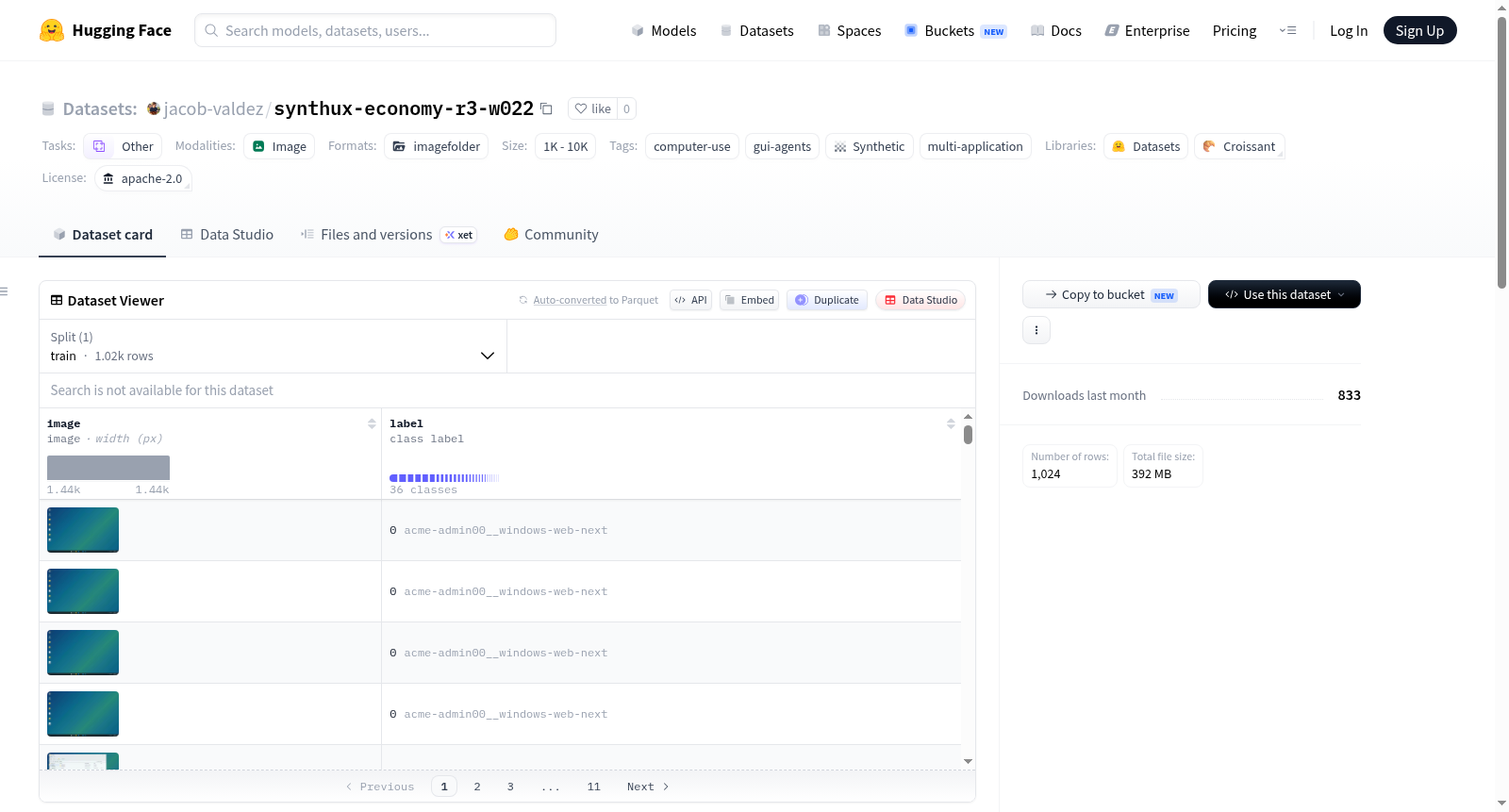1509x812 pixels.
Task: Click the gui-agents tag
Action: (x=782, y=146)
